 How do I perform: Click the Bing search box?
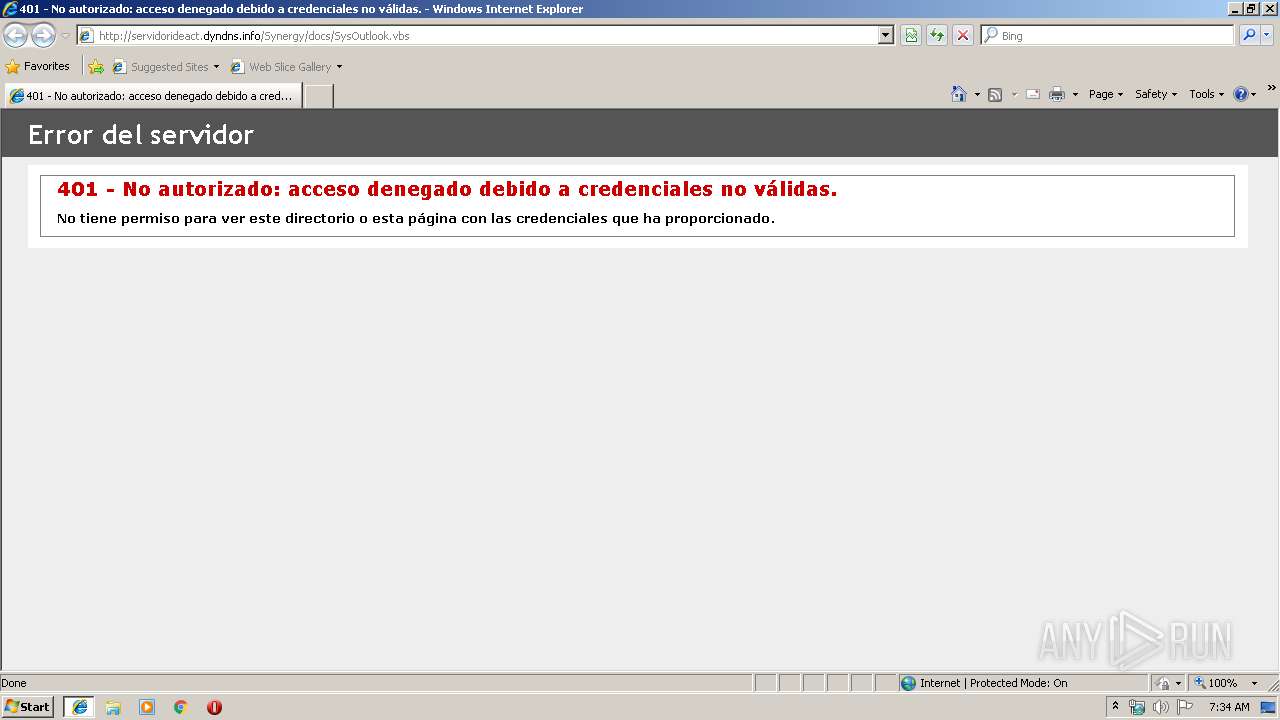(x=1108, y=35)
